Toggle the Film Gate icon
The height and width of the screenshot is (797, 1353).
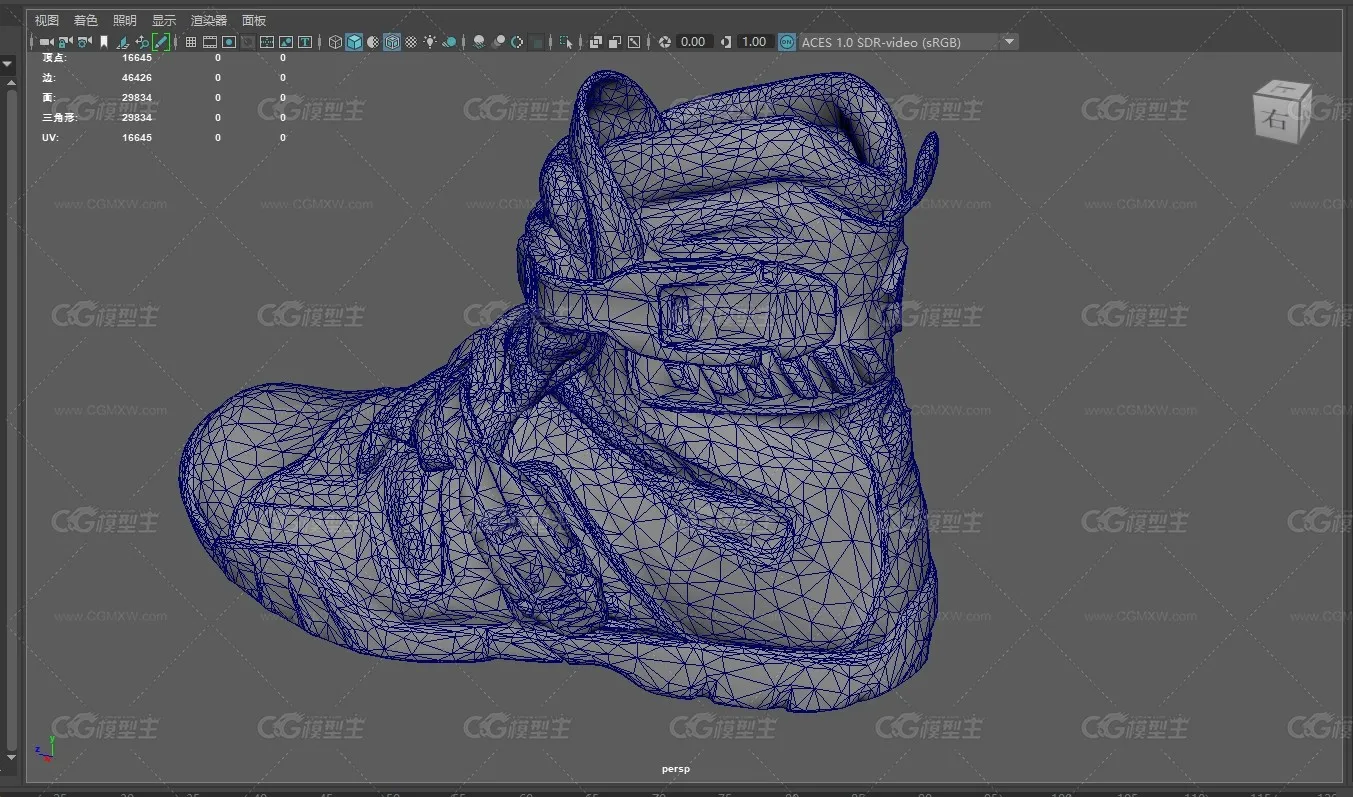click(x=210, y=42)
